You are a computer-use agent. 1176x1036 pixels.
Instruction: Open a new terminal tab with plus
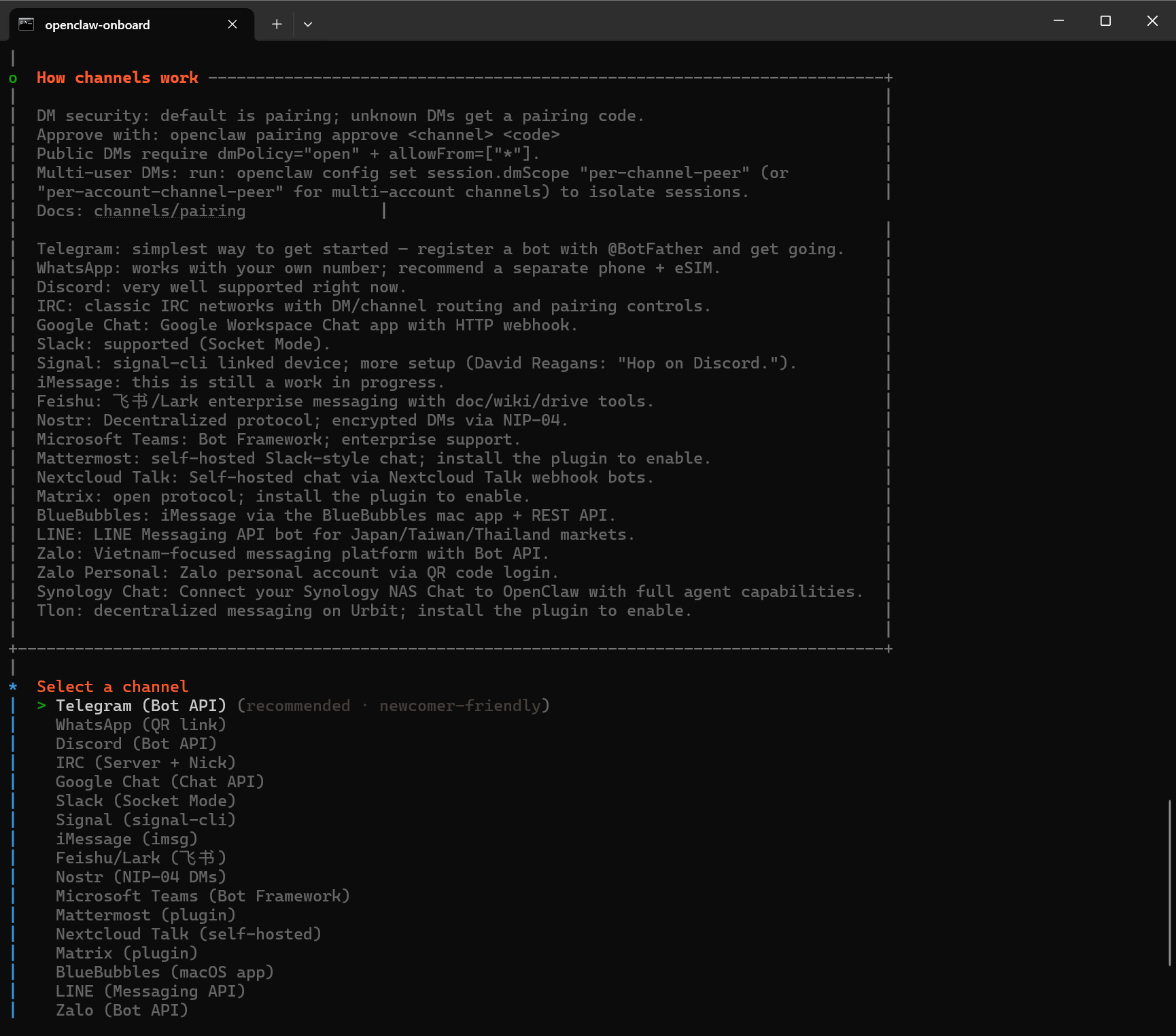[277, 24]
